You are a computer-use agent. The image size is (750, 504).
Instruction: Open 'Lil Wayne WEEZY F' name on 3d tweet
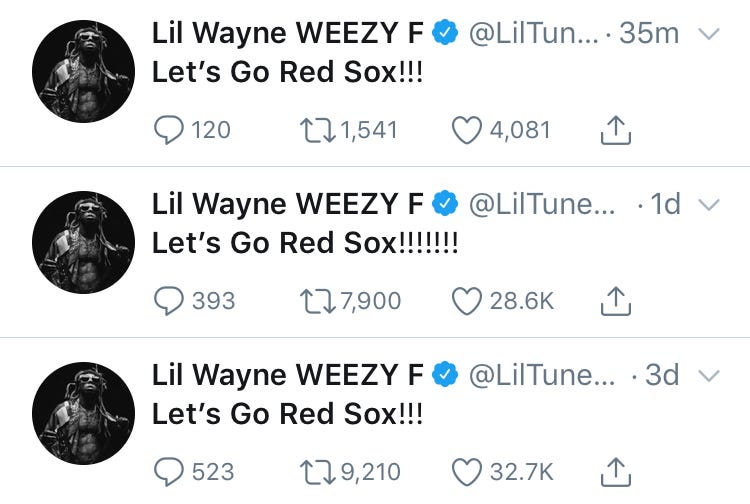pyautogui.click(x=287, y=374)
